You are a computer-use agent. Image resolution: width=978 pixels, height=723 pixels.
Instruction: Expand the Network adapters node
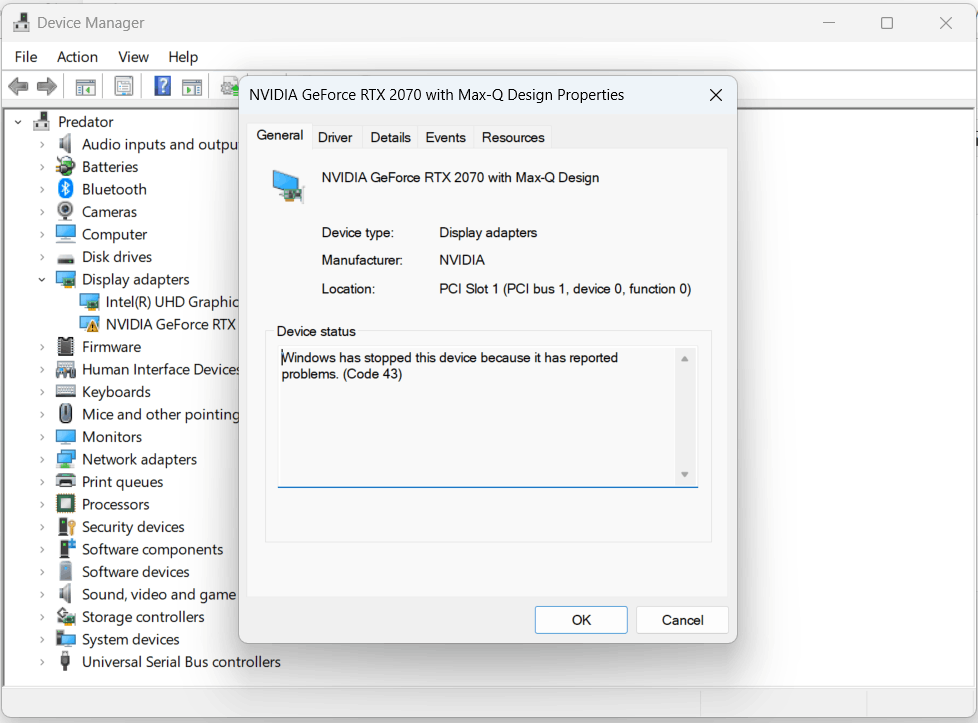click(42, 460)
